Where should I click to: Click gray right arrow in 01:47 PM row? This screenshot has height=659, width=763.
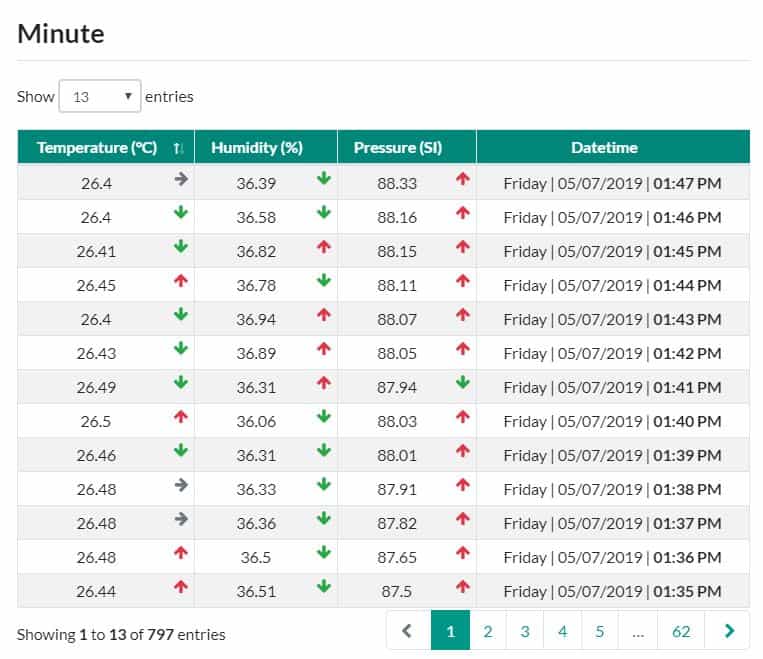[181, 179]
